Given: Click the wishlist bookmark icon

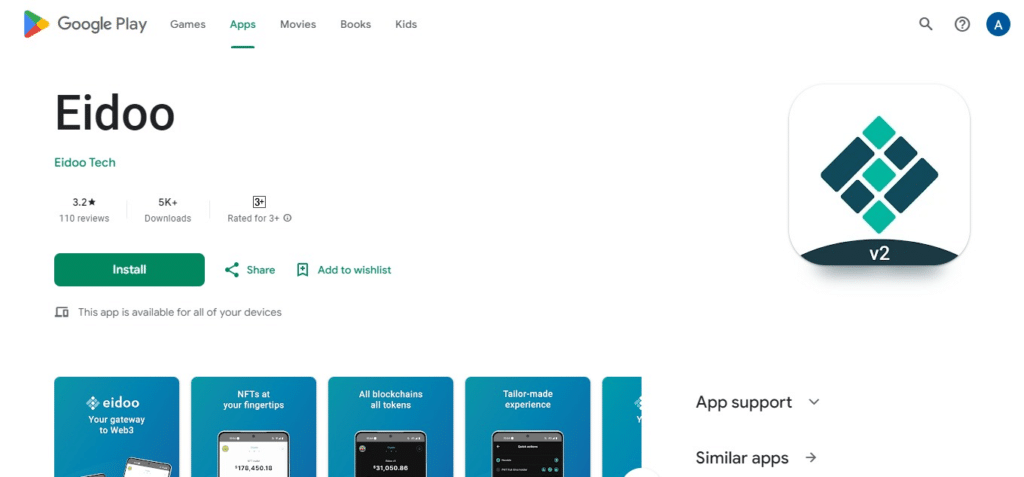Looking at the screenshot, I should click(x=302, y=270).
